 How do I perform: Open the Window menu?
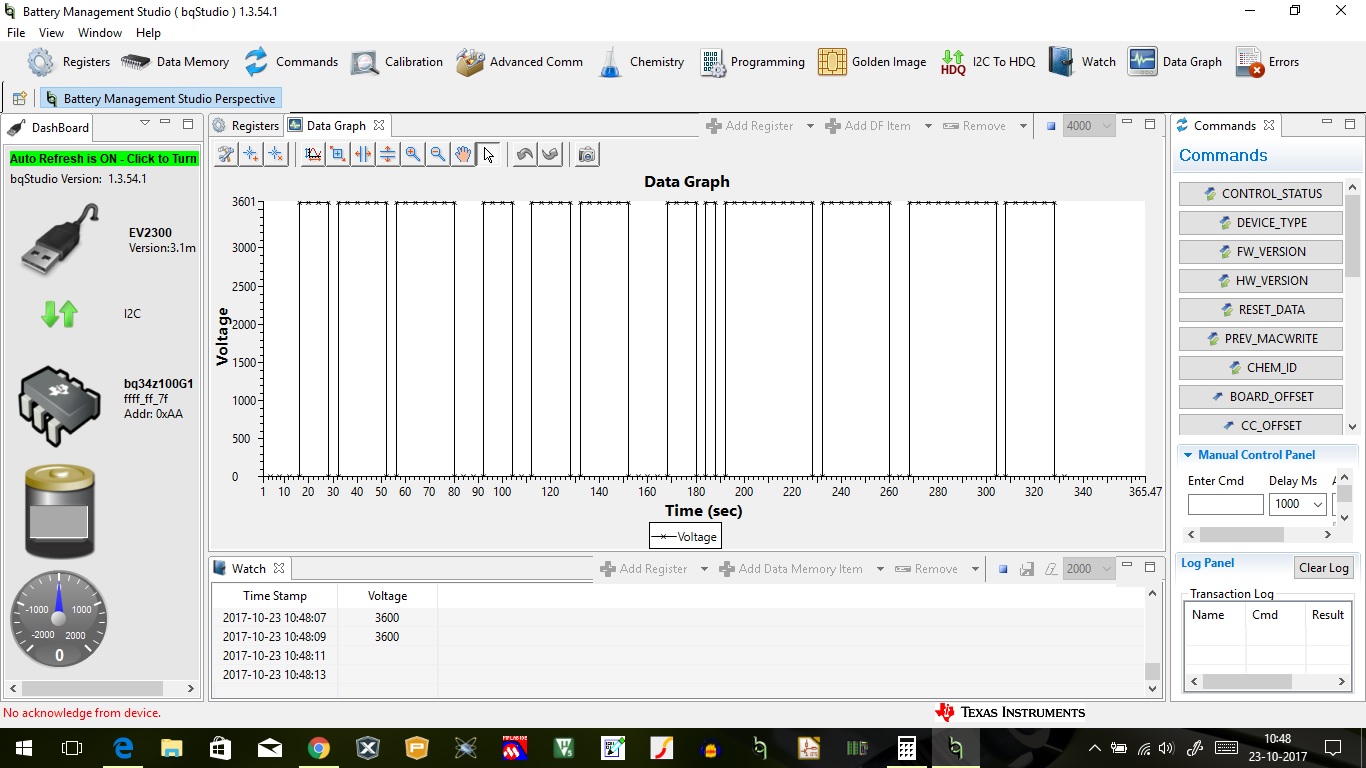coord(100,33)
